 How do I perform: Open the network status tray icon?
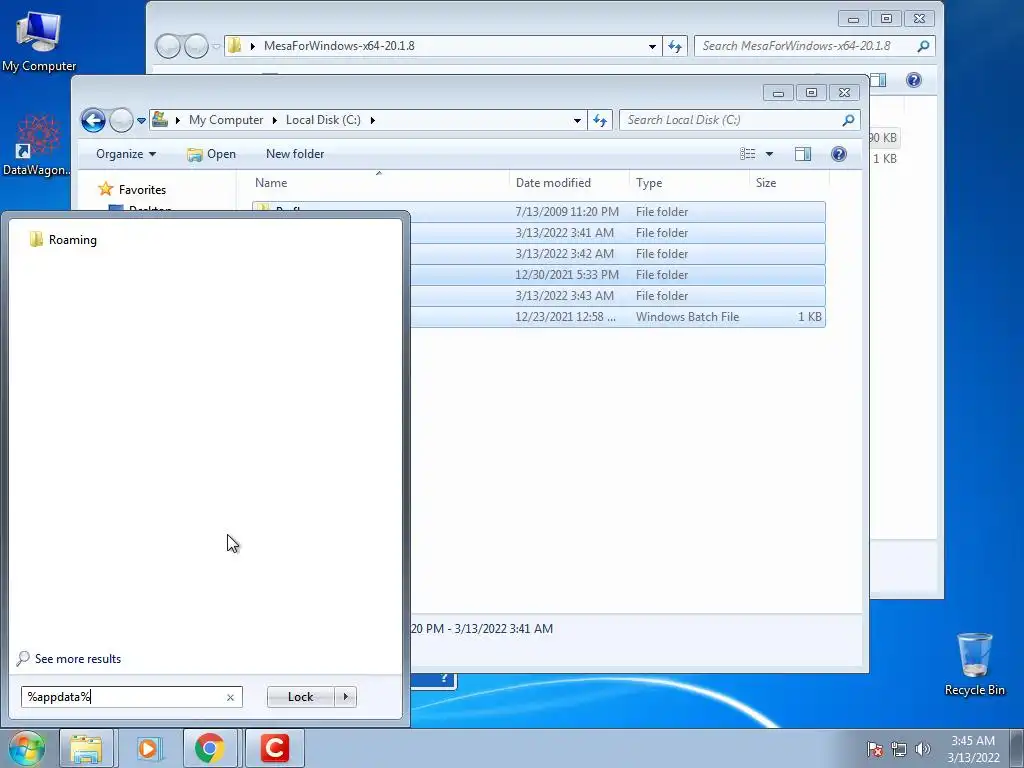click(x=899, y=749)
